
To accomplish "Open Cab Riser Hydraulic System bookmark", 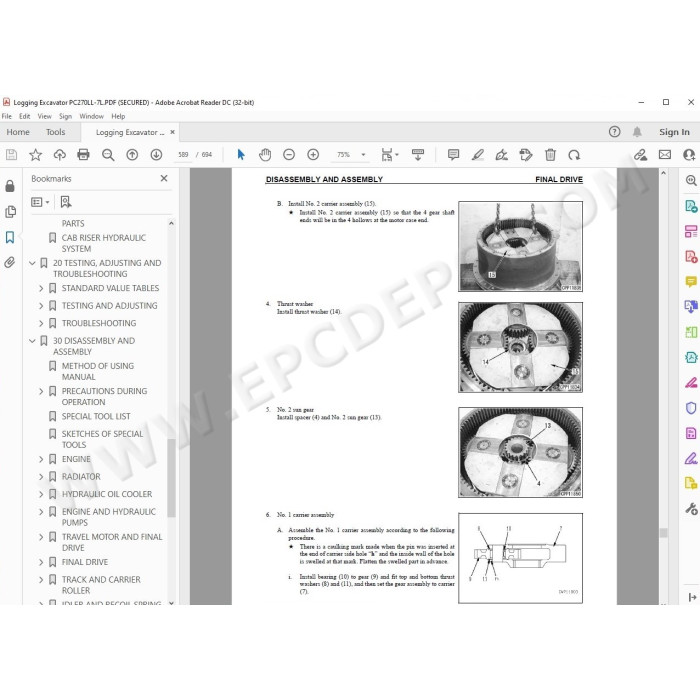I will point(104,243).
